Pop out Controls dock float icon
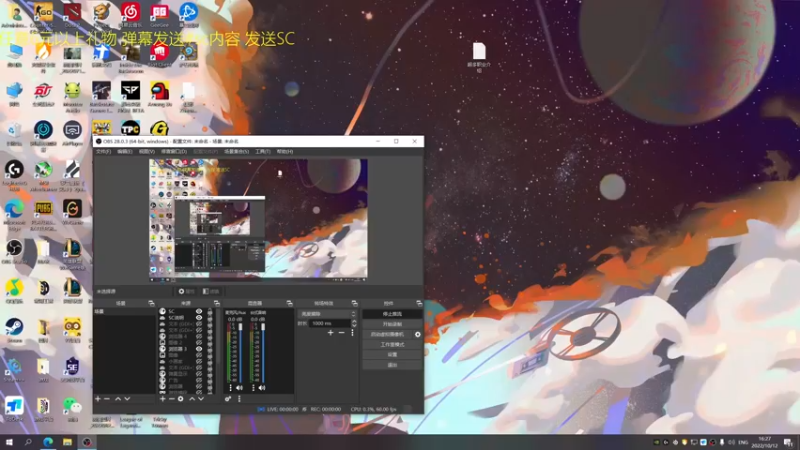800x450 pixels. (419, 303)
